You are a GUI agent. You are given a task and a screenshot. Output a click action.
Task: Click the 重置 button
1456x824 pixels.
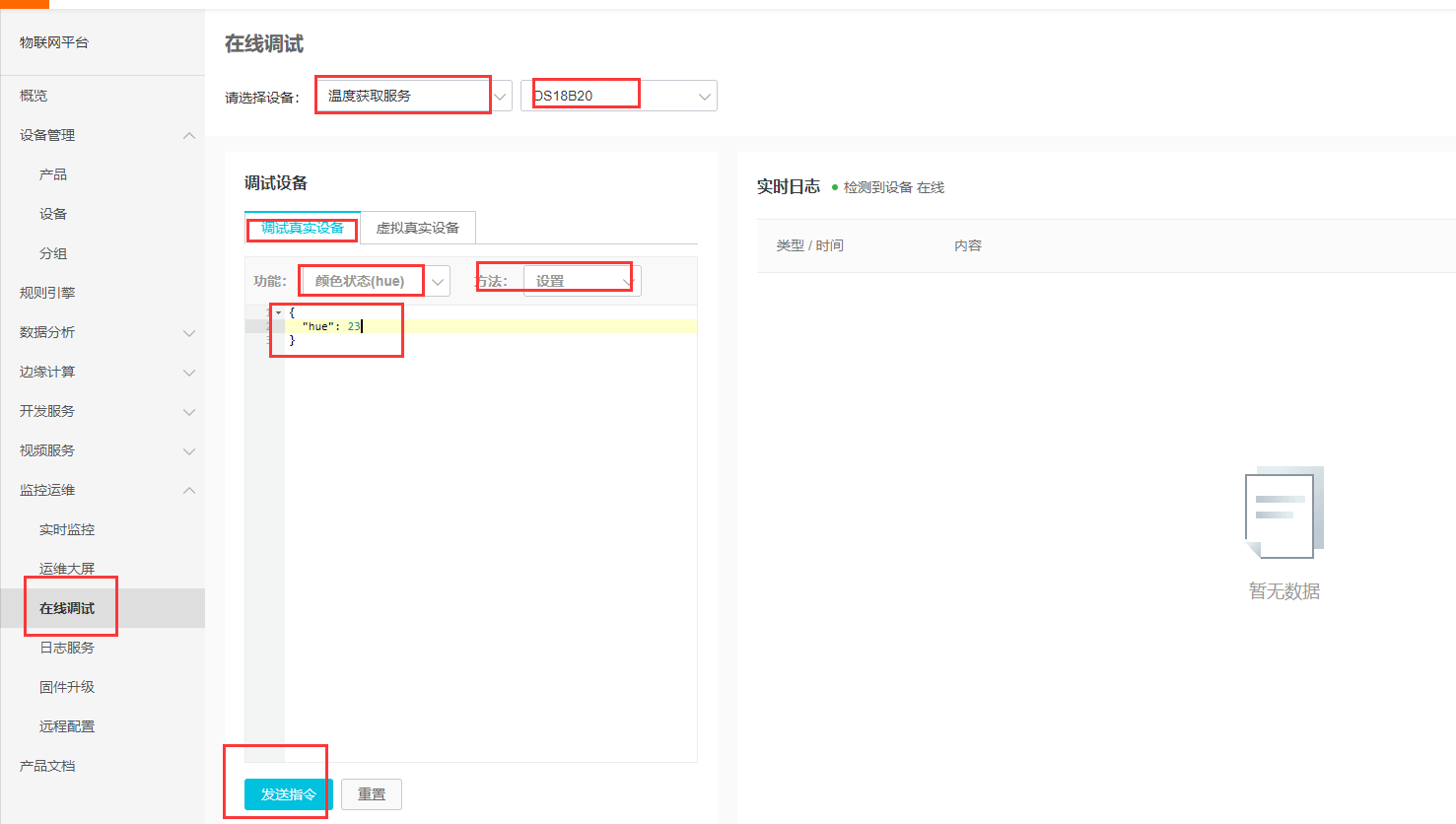(372, 794)
